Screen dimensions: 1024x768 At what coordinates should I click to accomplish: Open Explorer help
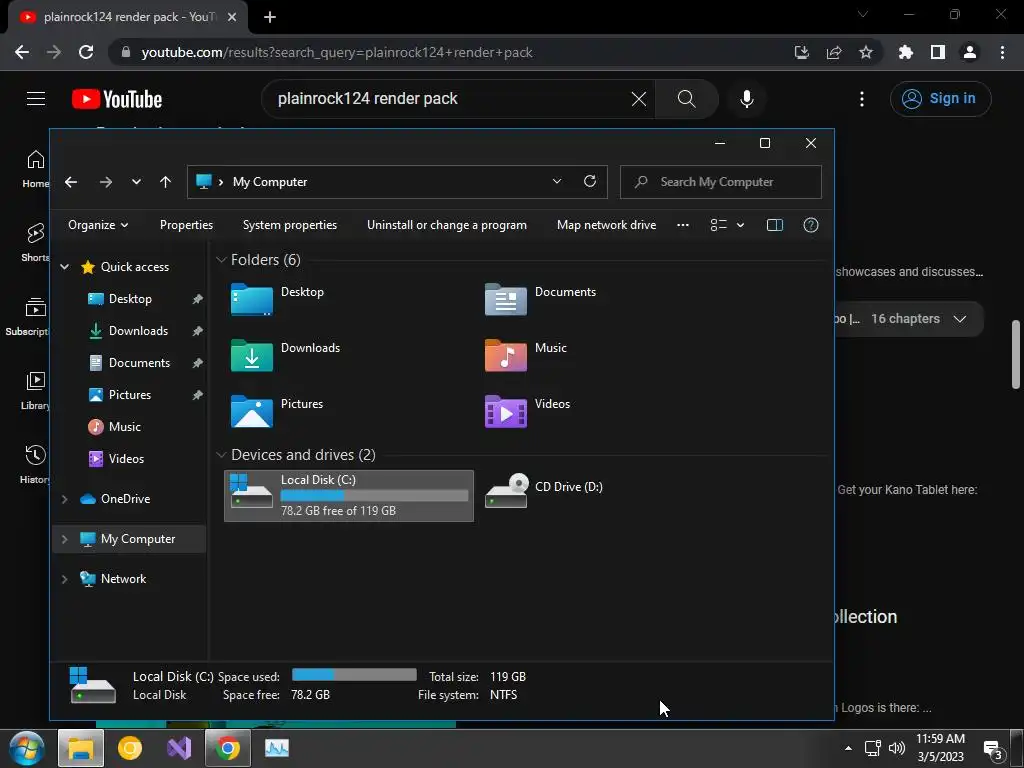tap(810, 225)
